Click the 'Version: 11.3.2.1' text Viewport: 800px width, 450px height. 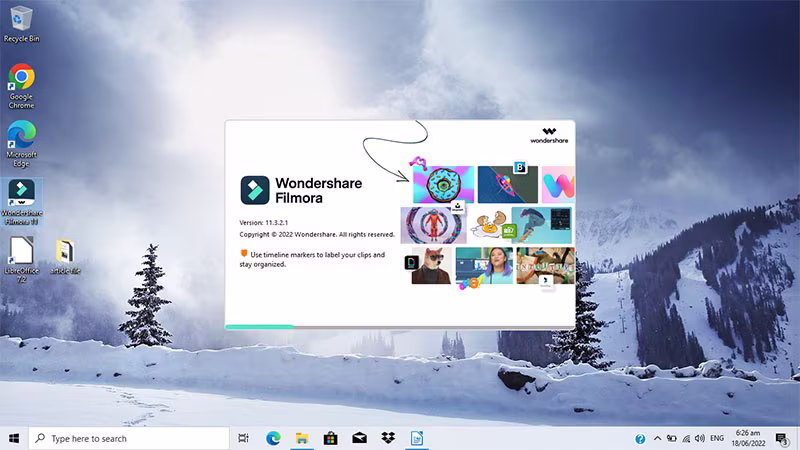(x=264, y=222)
